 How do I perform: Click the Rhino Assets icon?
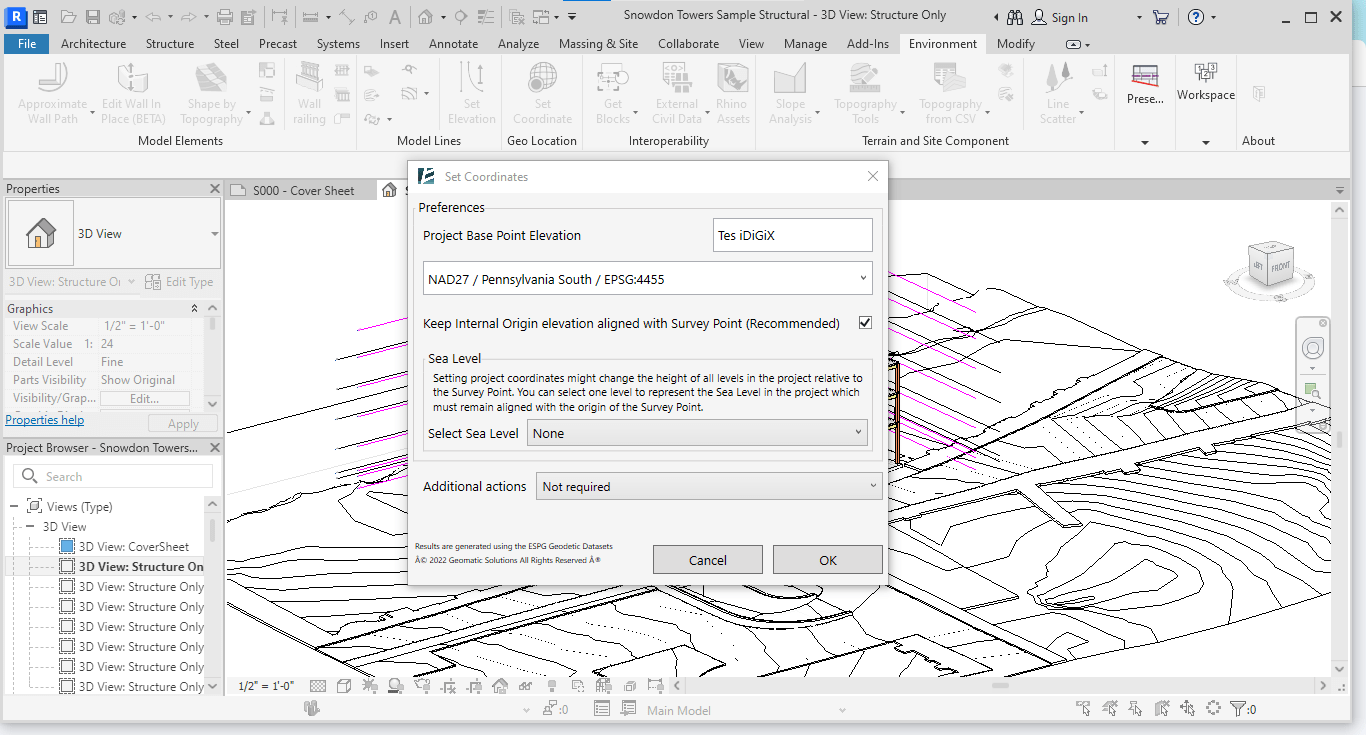click(733, 77)
